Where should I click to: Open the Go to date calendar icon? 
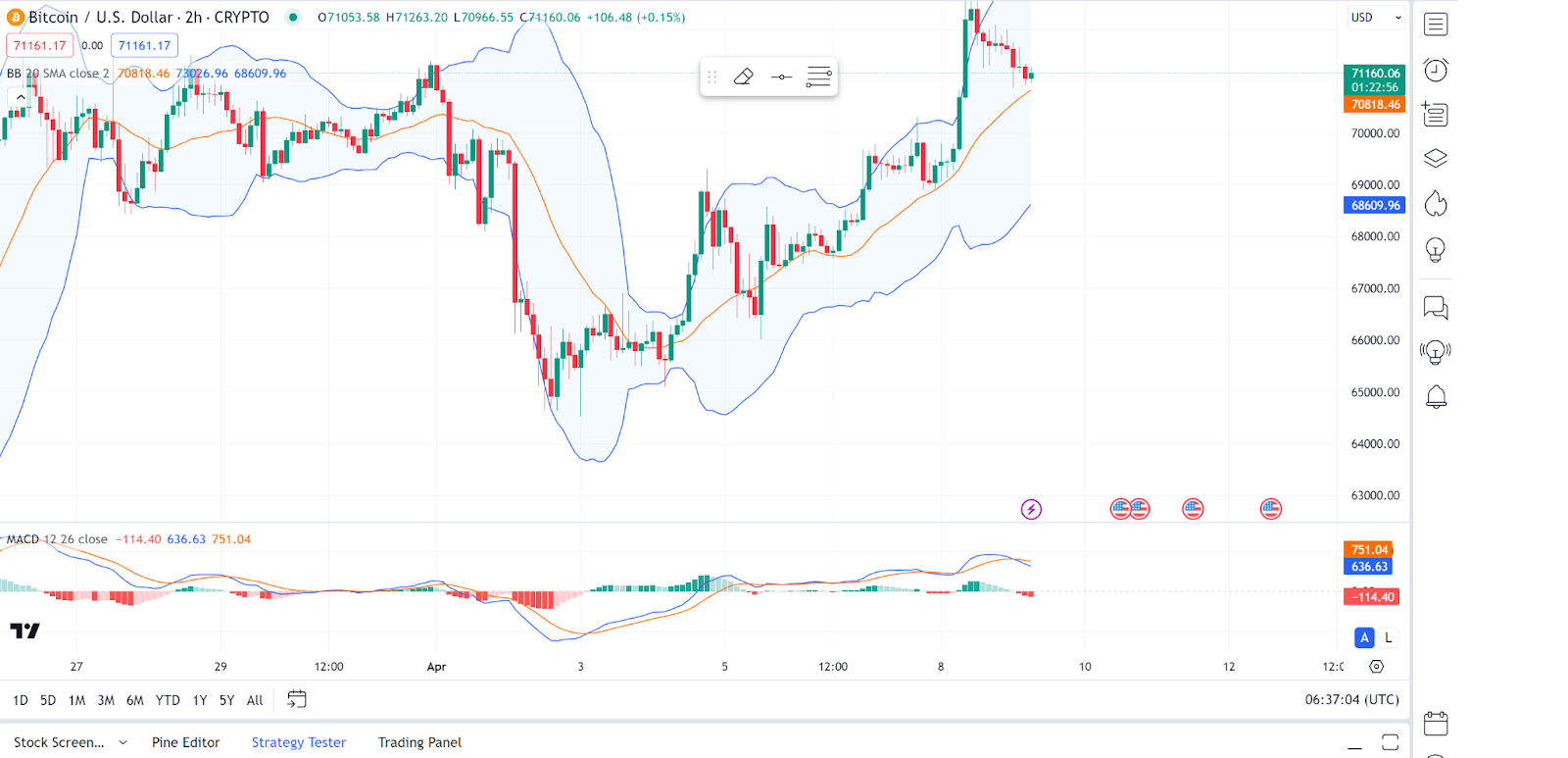(296, 699)
